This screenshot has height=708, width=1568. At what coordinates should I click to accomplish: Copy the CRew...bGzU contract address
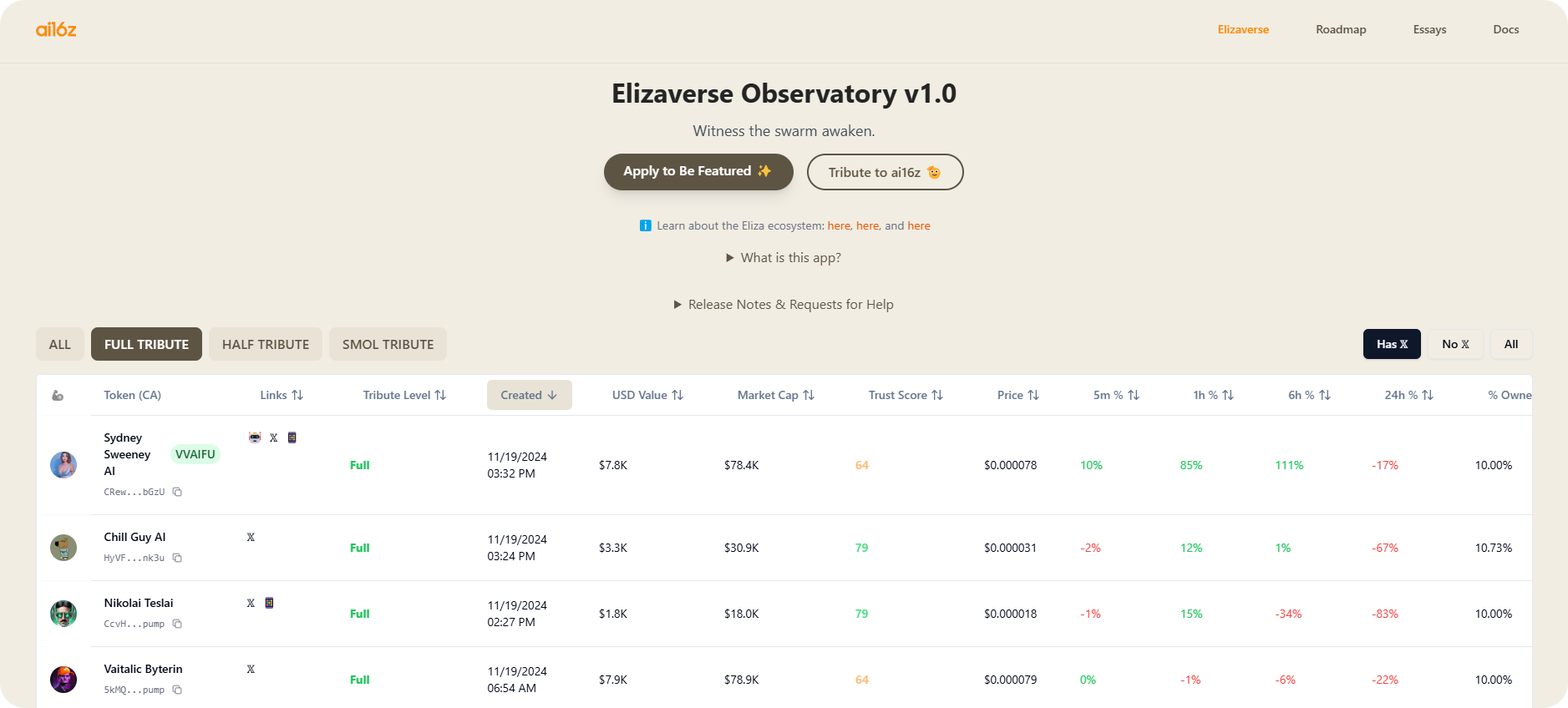[177, 492]
